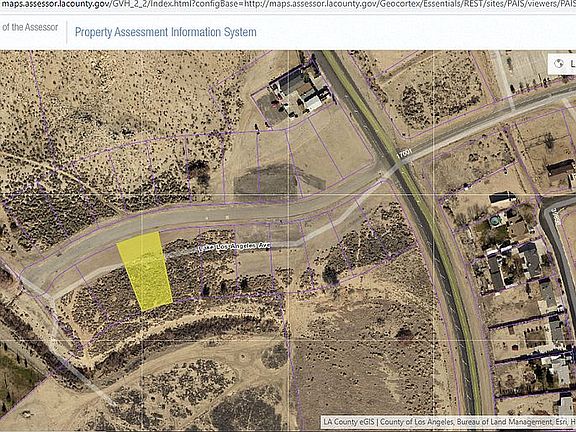Select the yellow highlighted parcel
Viewport: 576px width, 432px height.
click(145, 271)
